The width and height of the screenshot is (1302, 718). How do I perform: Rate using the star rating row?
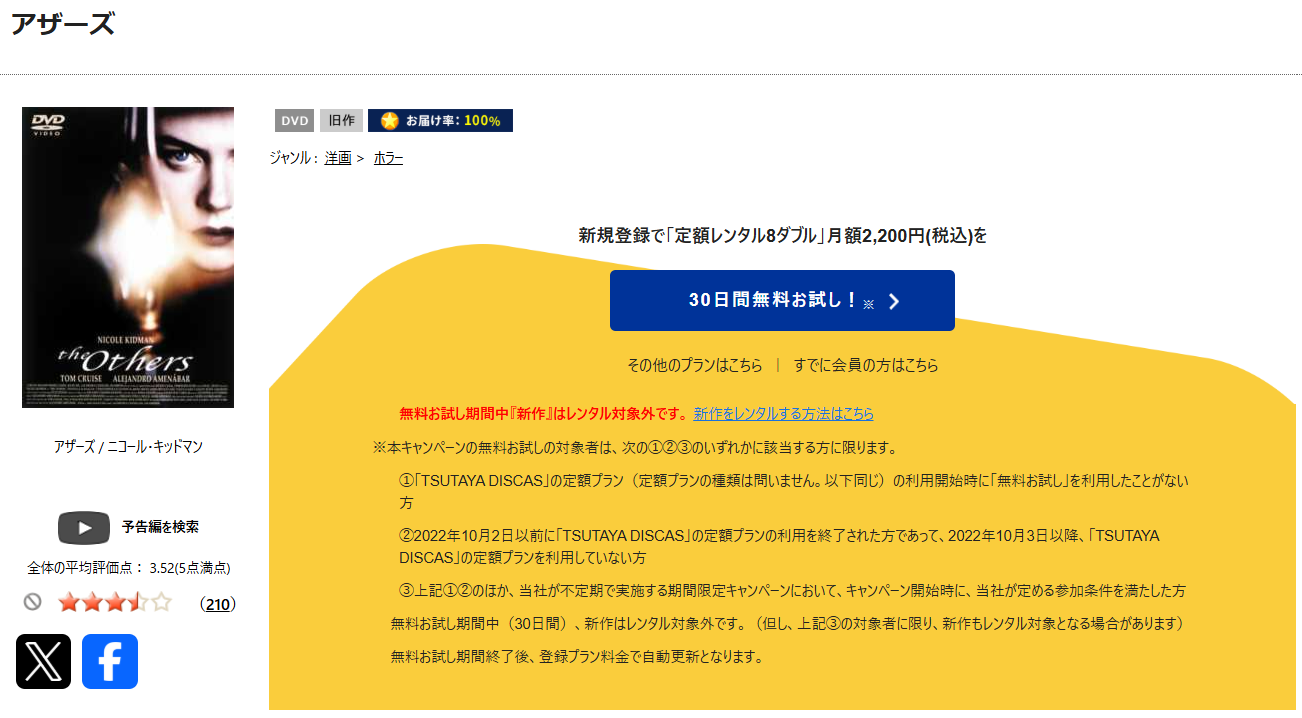114,602
